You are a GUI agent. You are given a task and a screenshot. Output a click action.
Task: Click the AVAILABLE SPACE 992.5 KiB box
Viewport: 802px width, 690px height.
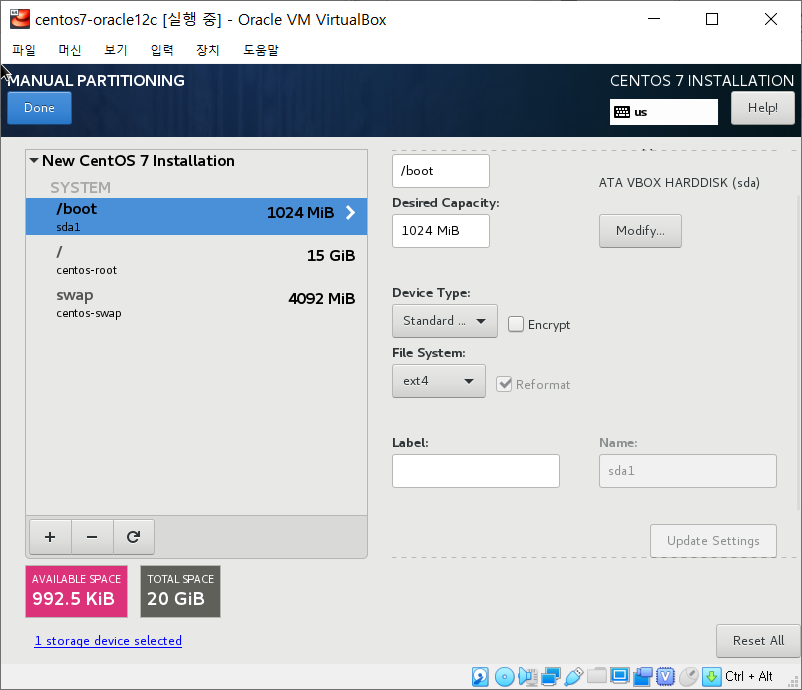click(77, 591)
